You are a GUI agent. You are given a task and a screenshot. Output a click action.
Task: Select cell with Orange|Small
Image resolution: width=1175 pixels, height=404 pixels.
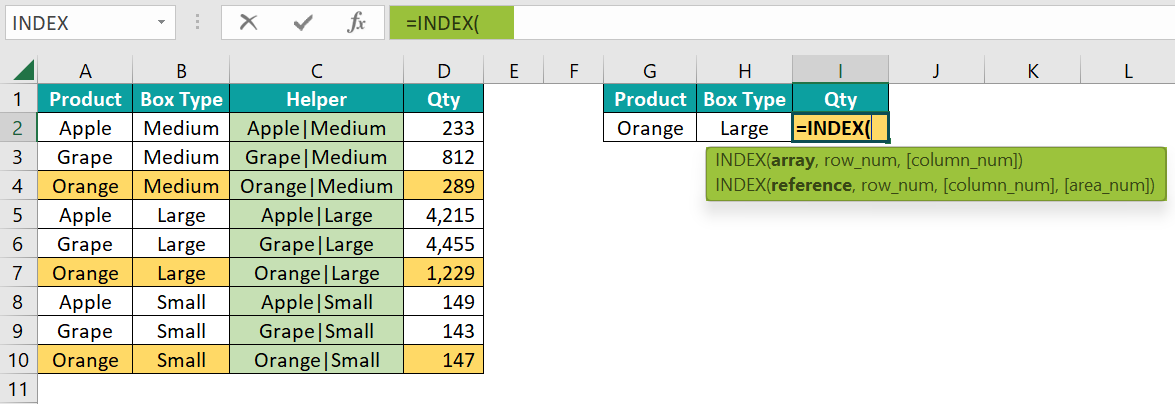(316, 360)
